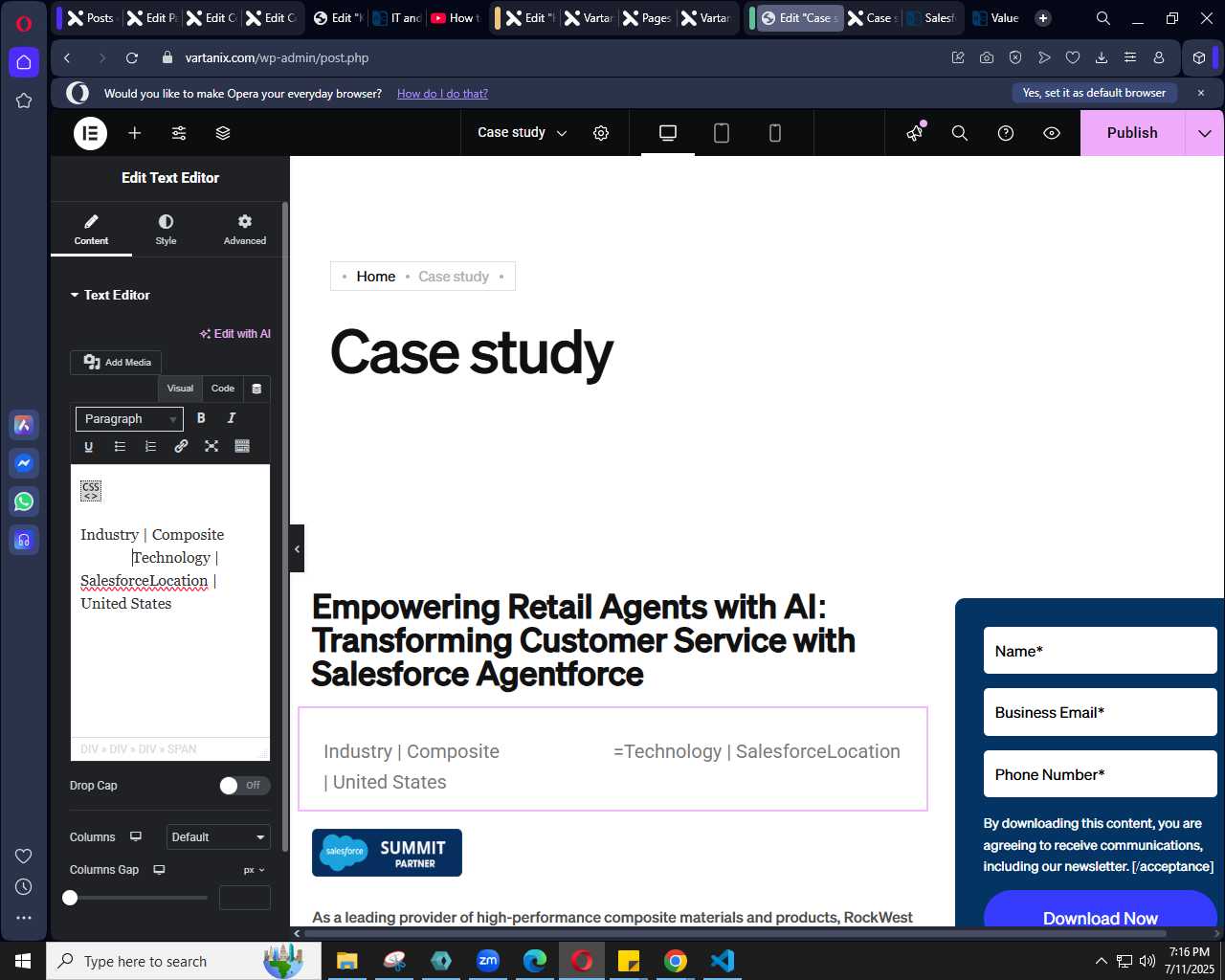Insert or edit a link in Text Editor
Screen dimensions: 1225x980
coord(181,446)
